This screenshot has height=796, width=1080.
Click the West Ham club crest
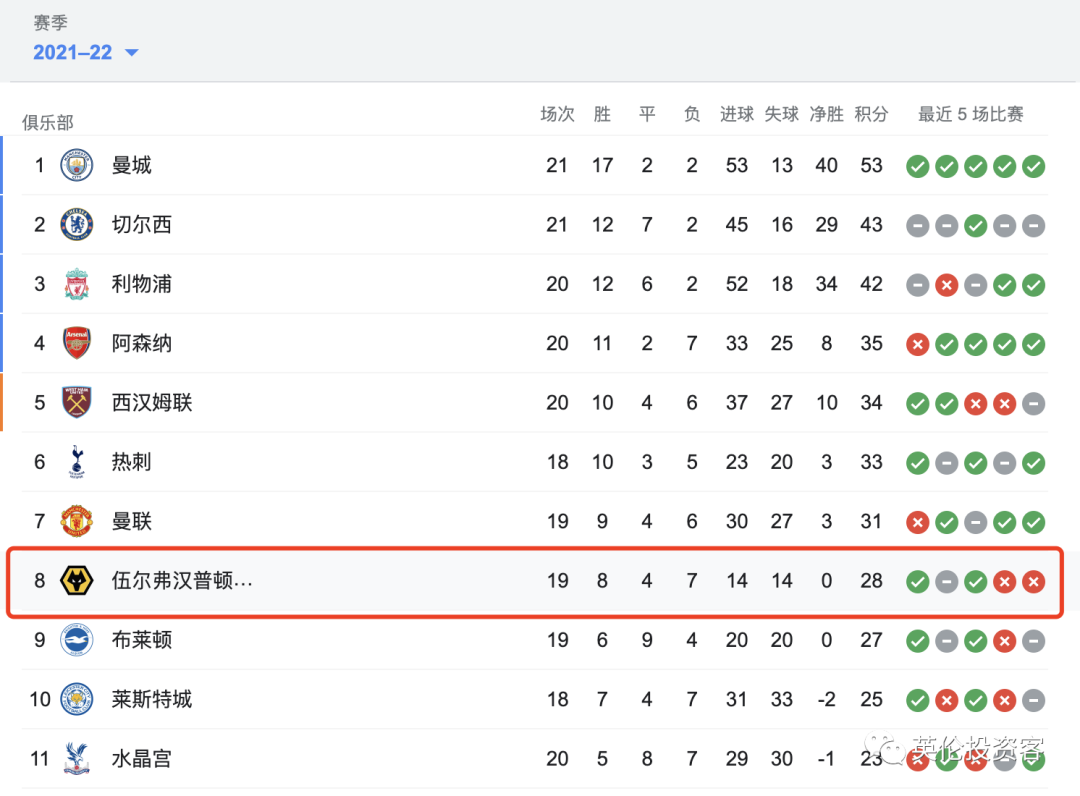pyautogui.click(x=77, y=403)
